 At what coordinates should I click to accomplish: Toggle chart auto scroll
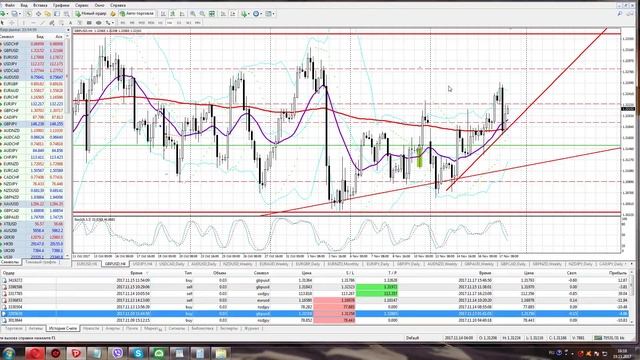click(x=223, y=13)
